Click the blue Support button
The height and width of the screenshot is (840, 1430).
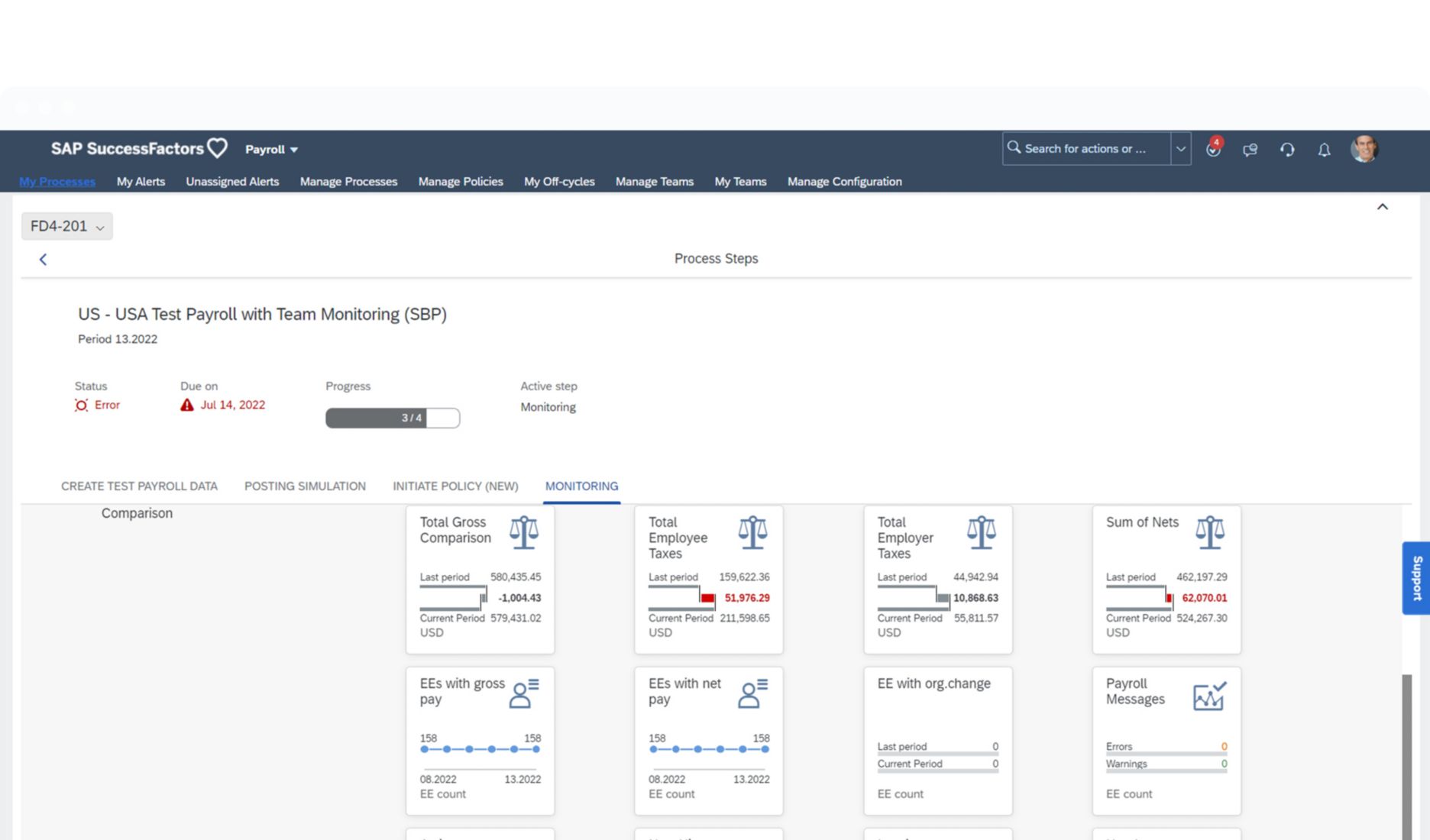click(x=1416, y=578)
